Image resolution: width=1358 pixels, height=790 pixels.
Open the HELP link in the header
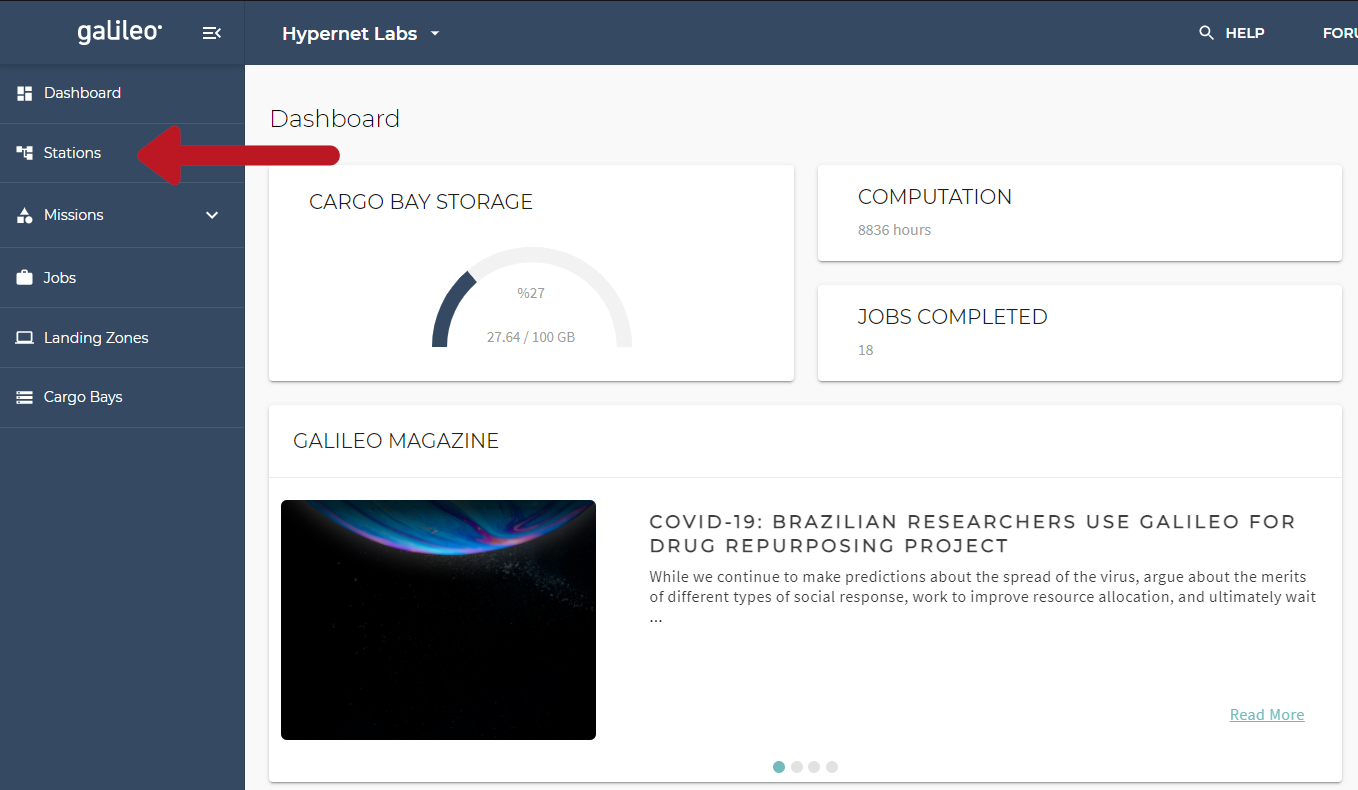pyautogui.click(x=1245, y=33)
